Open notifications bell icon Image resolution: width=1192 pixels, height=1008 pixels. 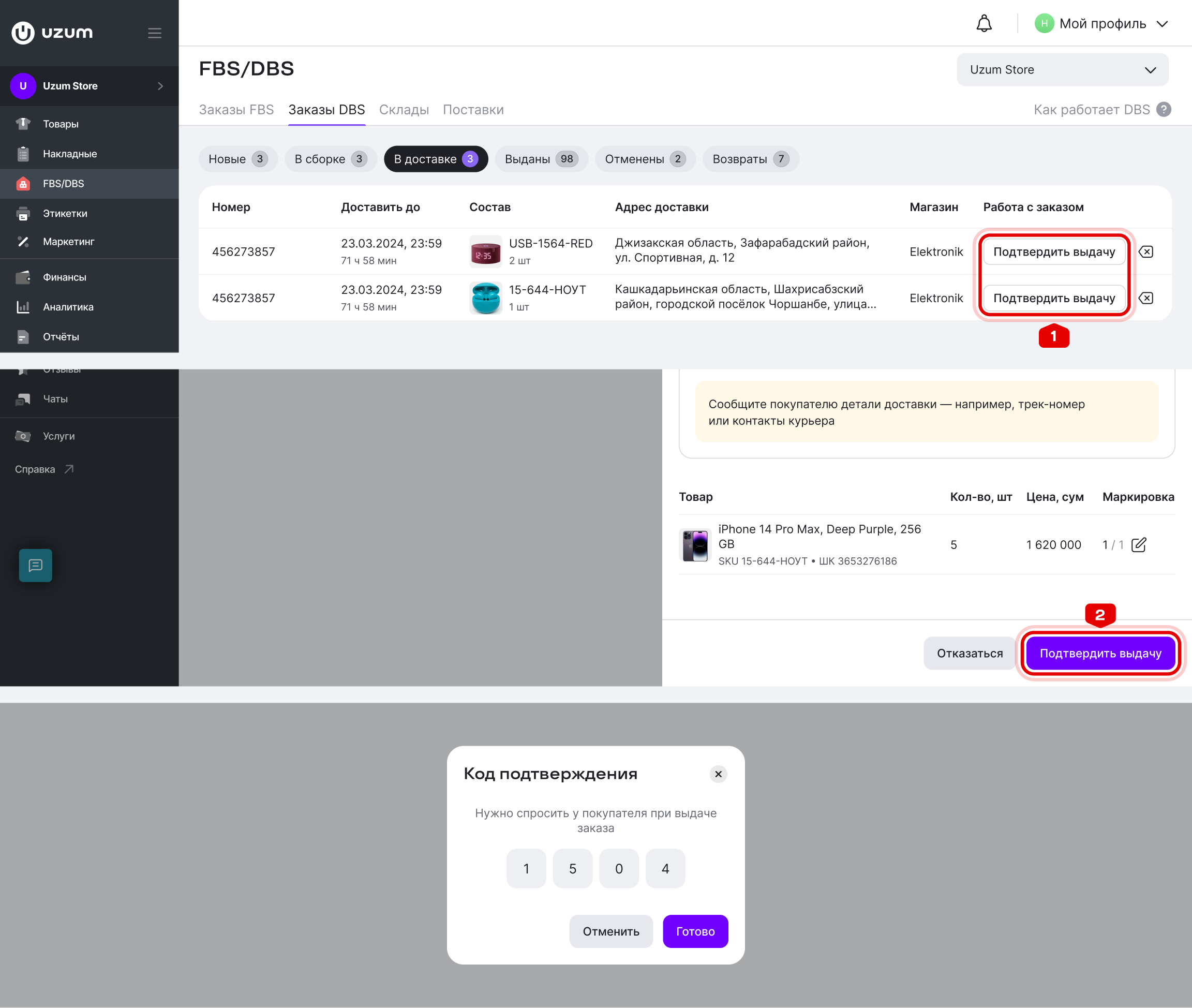click(x=984, y=23)
